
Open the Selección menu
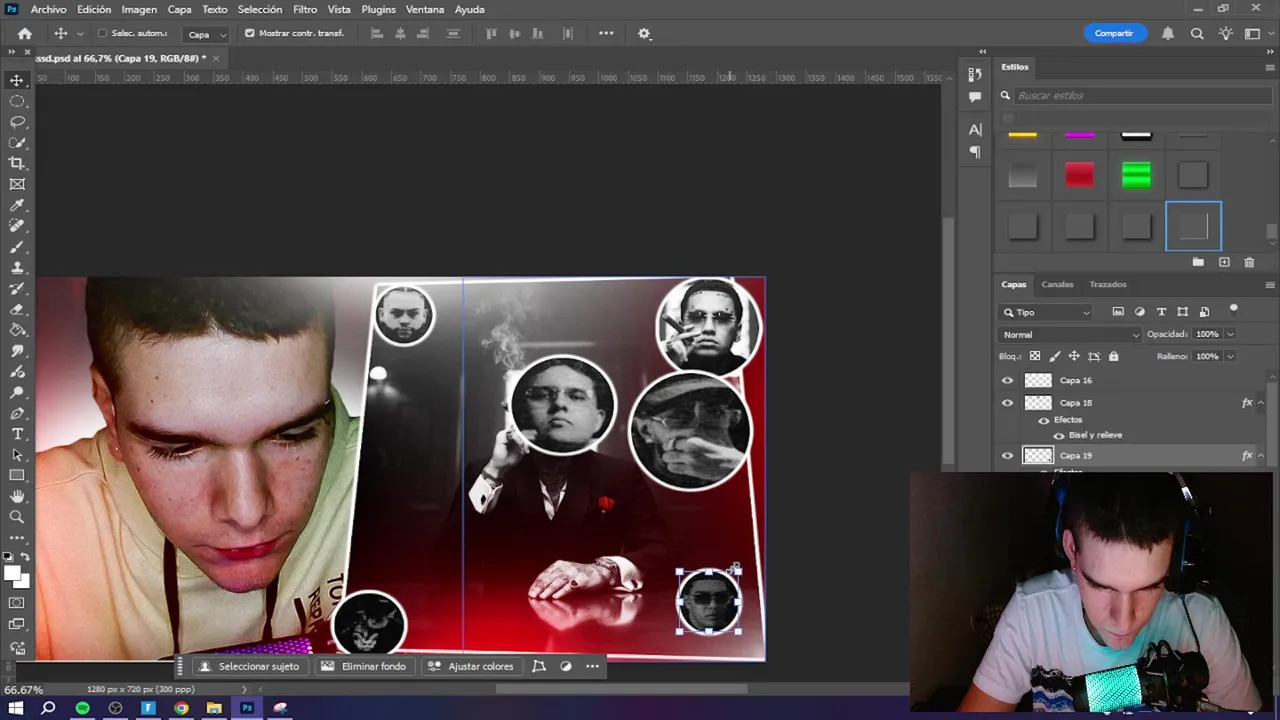pyautogui.click(x=260, y=9)
